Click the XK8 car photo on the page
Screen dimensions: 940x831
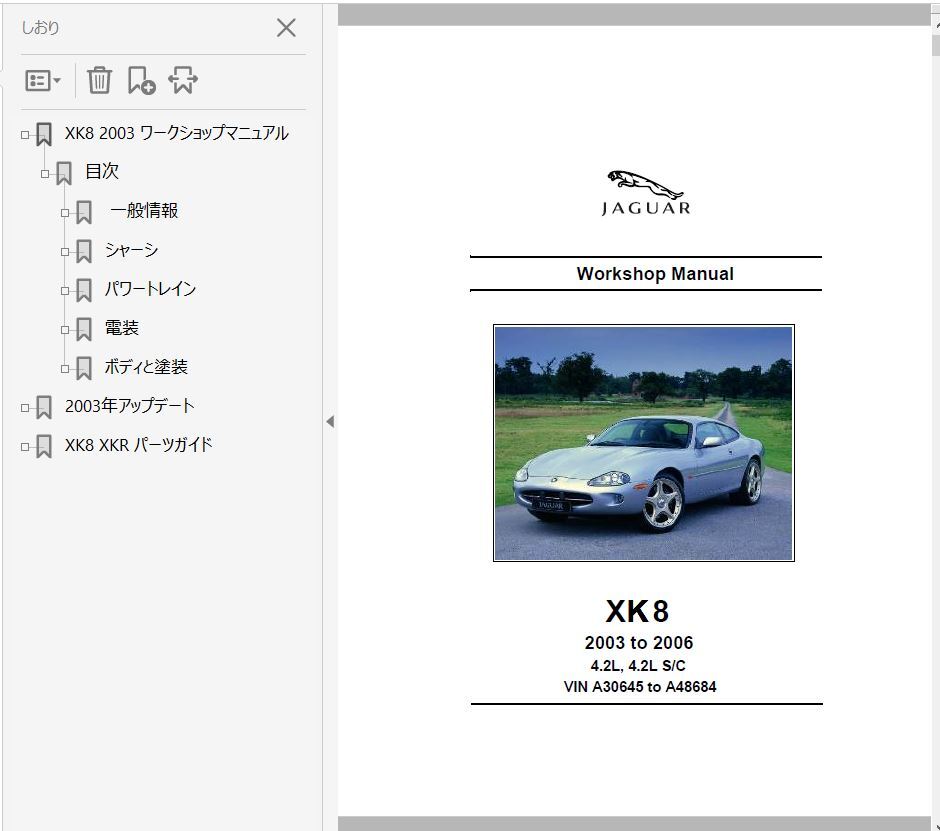click(x=644, y=443)
